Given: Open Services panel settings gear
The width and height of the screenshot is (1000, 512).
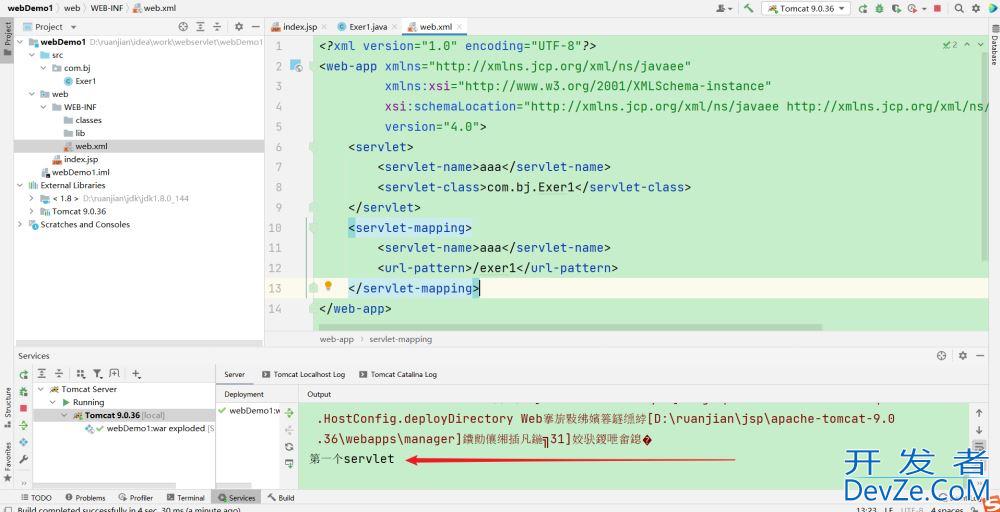Looking at the screenshot, I should coord(963,356).
